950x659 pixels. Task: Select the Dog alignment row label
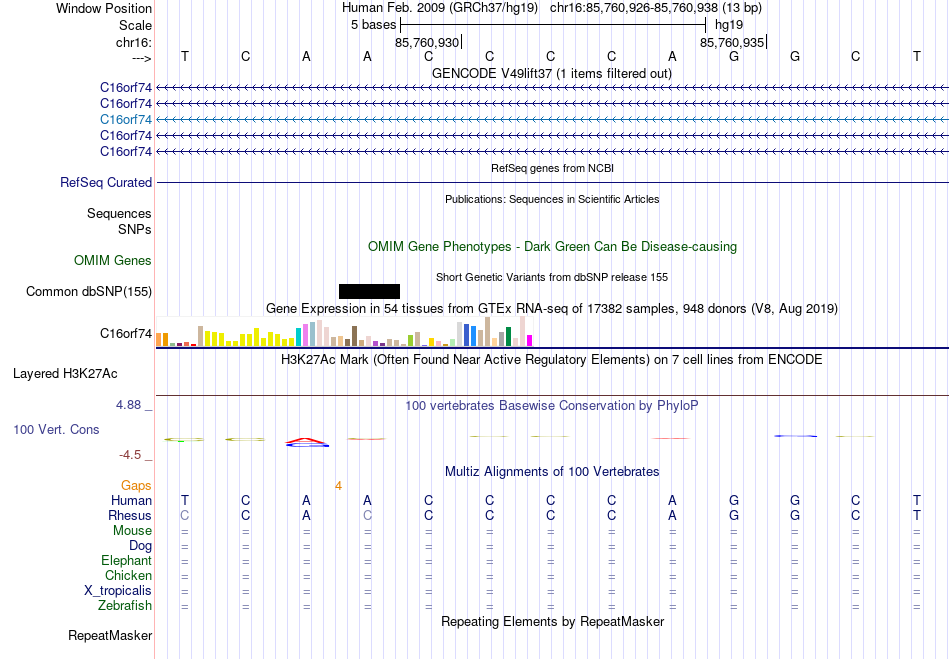140,546
